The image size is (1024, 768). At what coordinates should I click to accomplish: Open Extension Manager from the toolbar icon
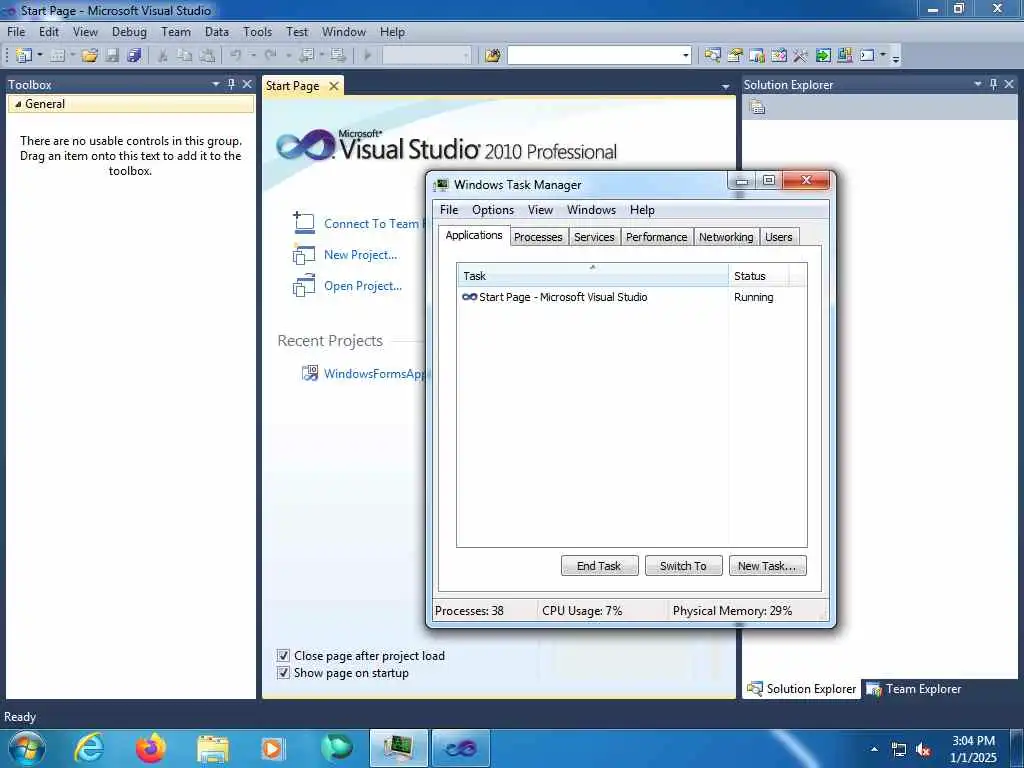tap(844, 56)
